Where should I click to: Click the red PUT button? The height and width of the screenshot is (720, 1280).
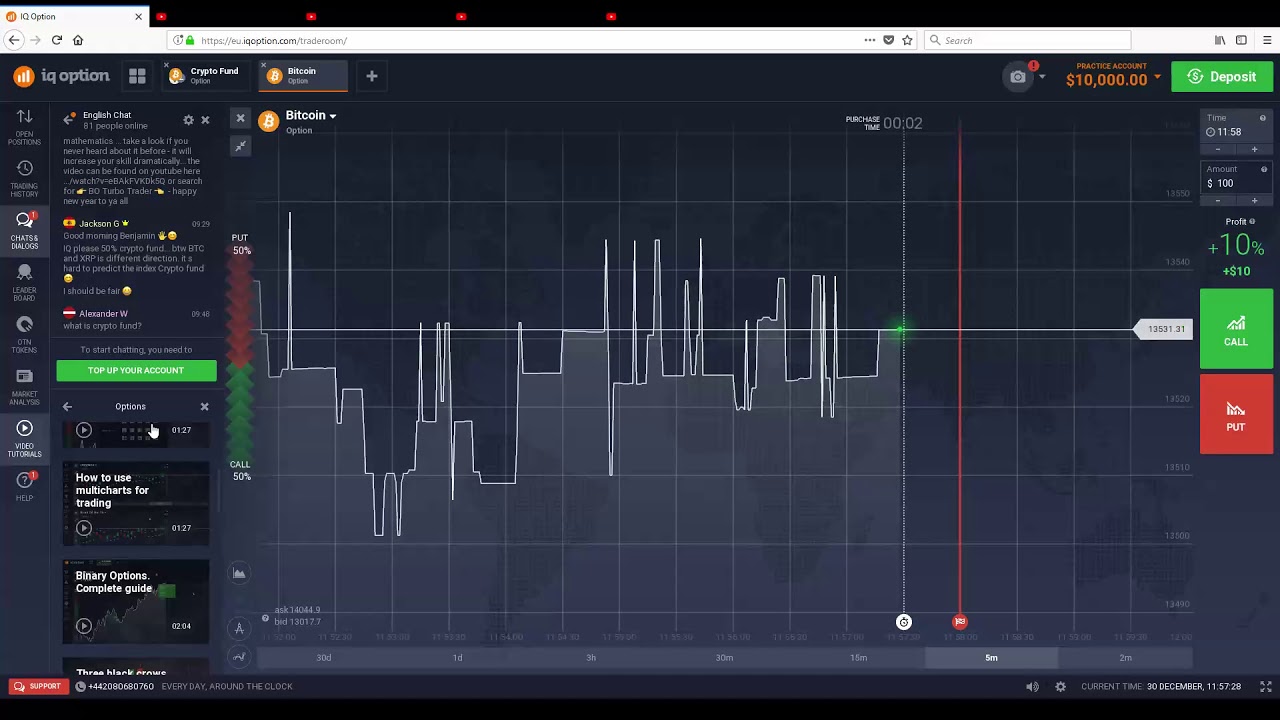(x=1236, y=415)
